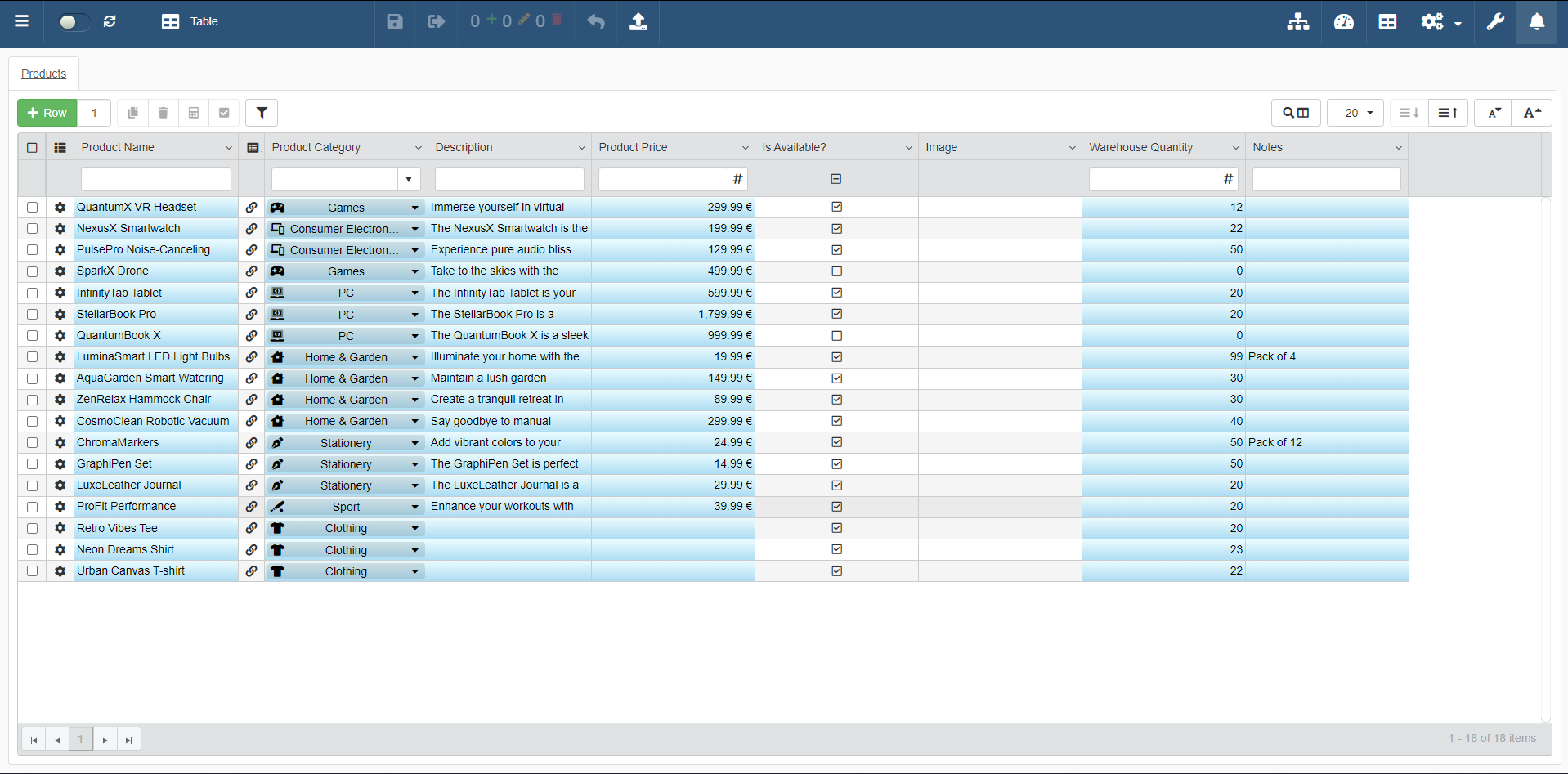This screenshot has width=1568, height=774.
Task: Click the Product Name filter input field
Action: pos(156,179)
